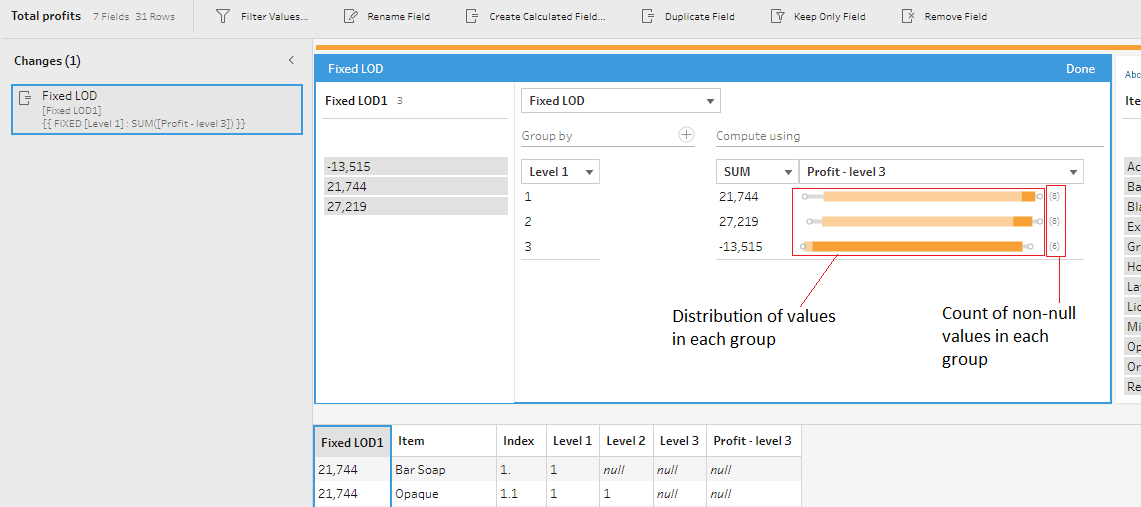1141x507 pixels.
Task: Click the Duplicate Field icon
Action: coord(648,16)
